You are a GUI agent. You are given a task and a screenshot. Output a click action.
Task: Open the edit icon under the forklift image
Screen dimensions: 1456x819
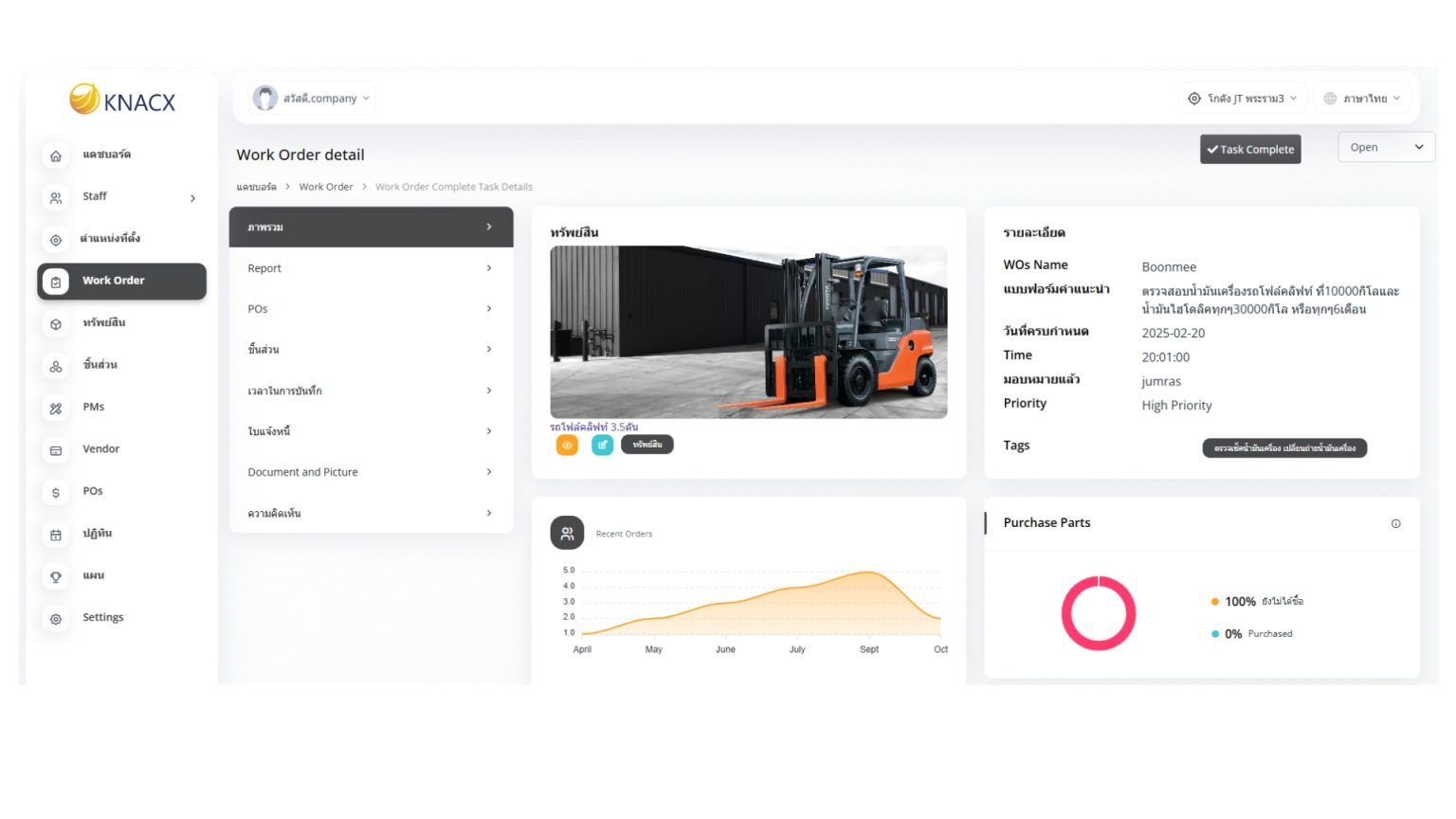(x=602, y=445)
